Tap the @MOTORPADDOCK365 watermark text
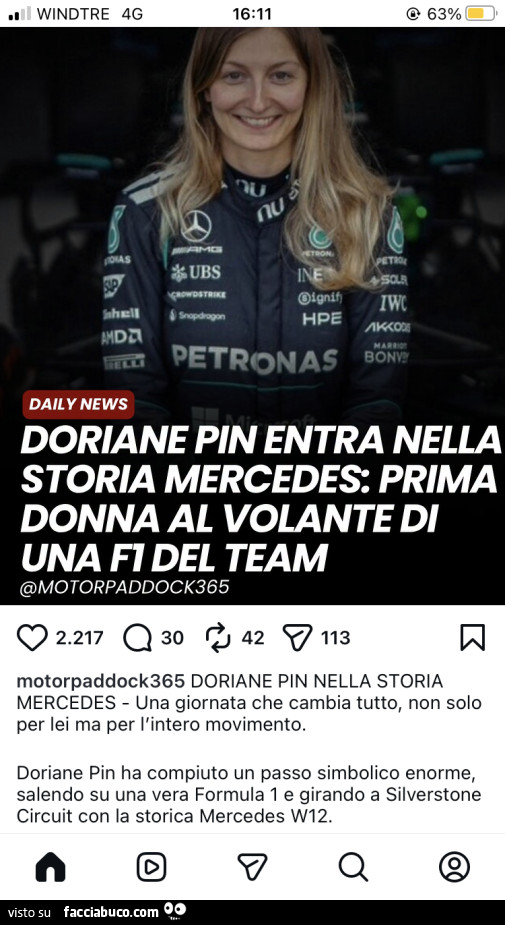505x925 pixels. (124, 588)
